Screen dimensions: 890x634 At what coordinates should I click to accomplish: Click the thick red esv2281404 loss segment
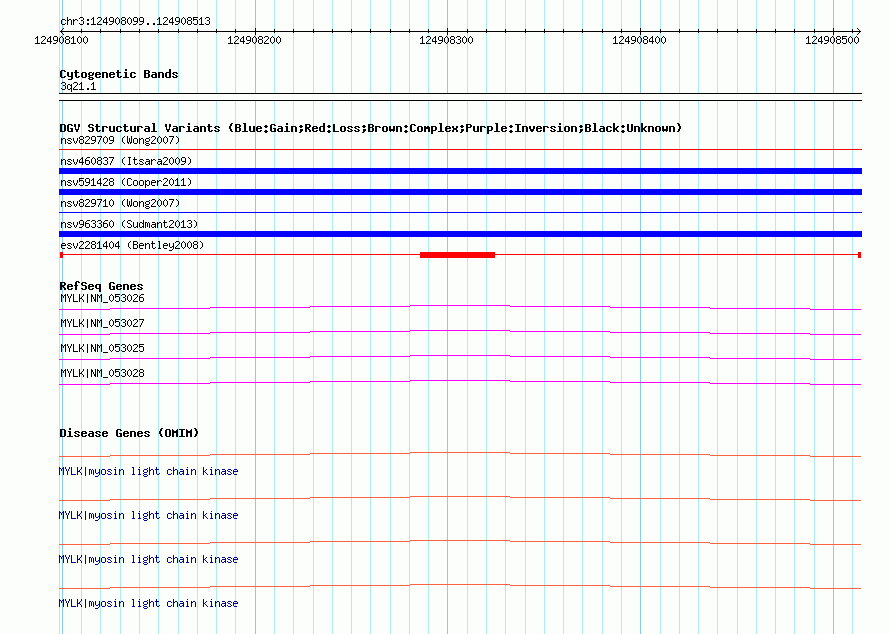point(457,255)
